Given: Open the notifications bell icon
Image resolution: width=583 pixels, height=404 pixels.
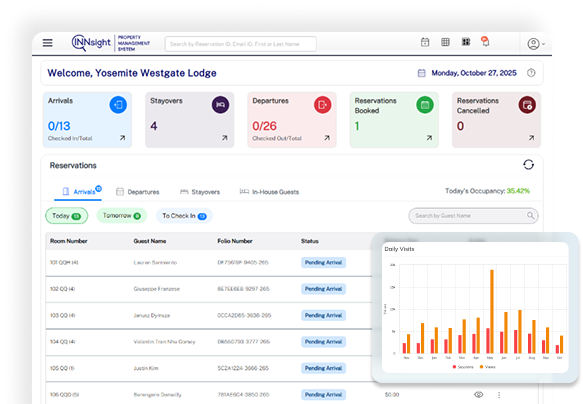Looking at the screenshot, I should click(x=485, y=42).
